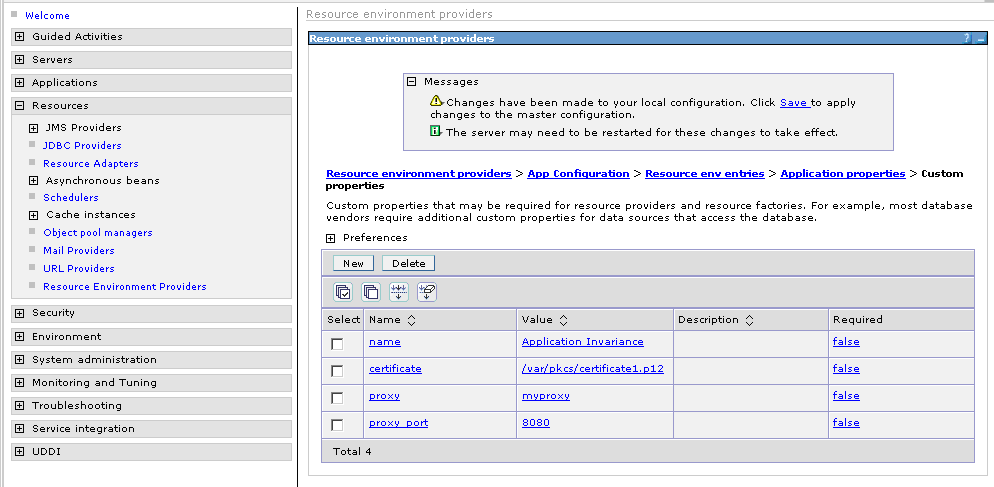
Task: Click the Clear filter value icon
Action: click(427, 292)
